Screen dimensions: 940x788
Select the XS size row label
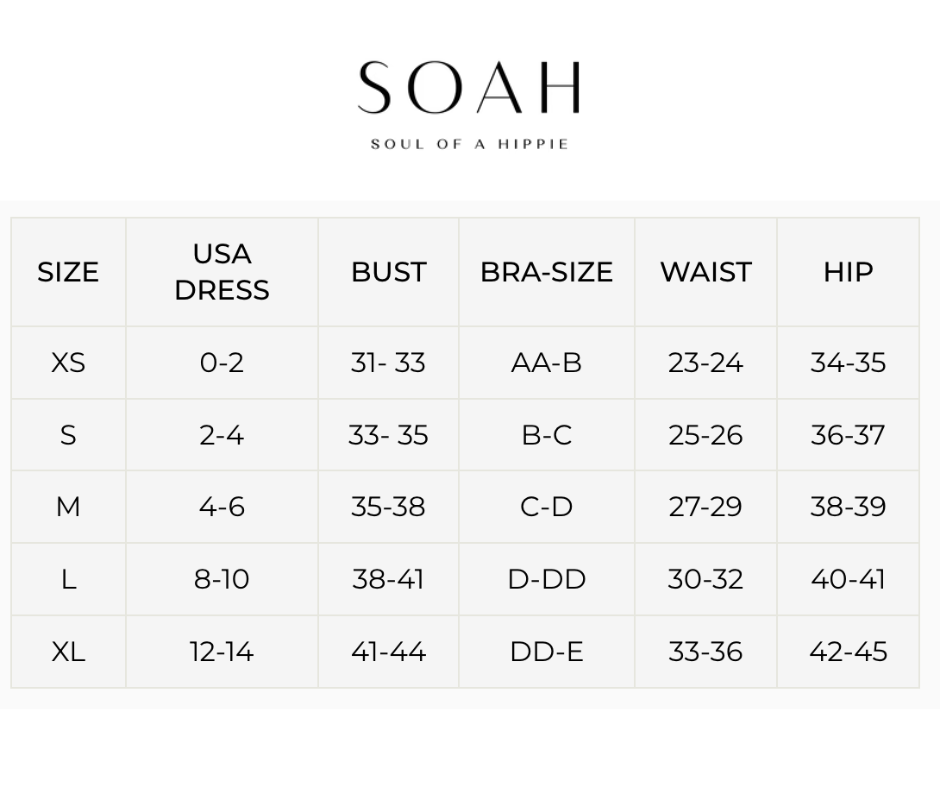[x=68, y=362]
